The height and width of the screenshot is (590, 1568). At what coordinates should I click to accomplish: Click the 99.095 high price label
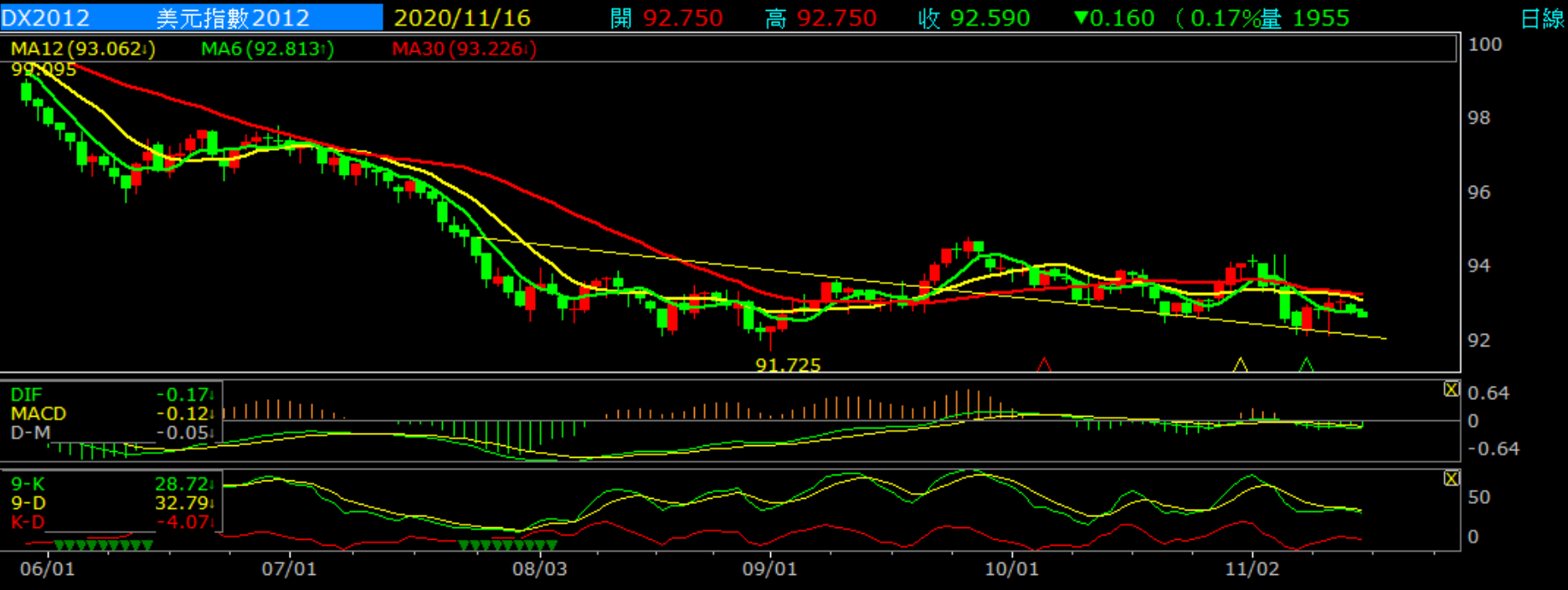[44, 70]
